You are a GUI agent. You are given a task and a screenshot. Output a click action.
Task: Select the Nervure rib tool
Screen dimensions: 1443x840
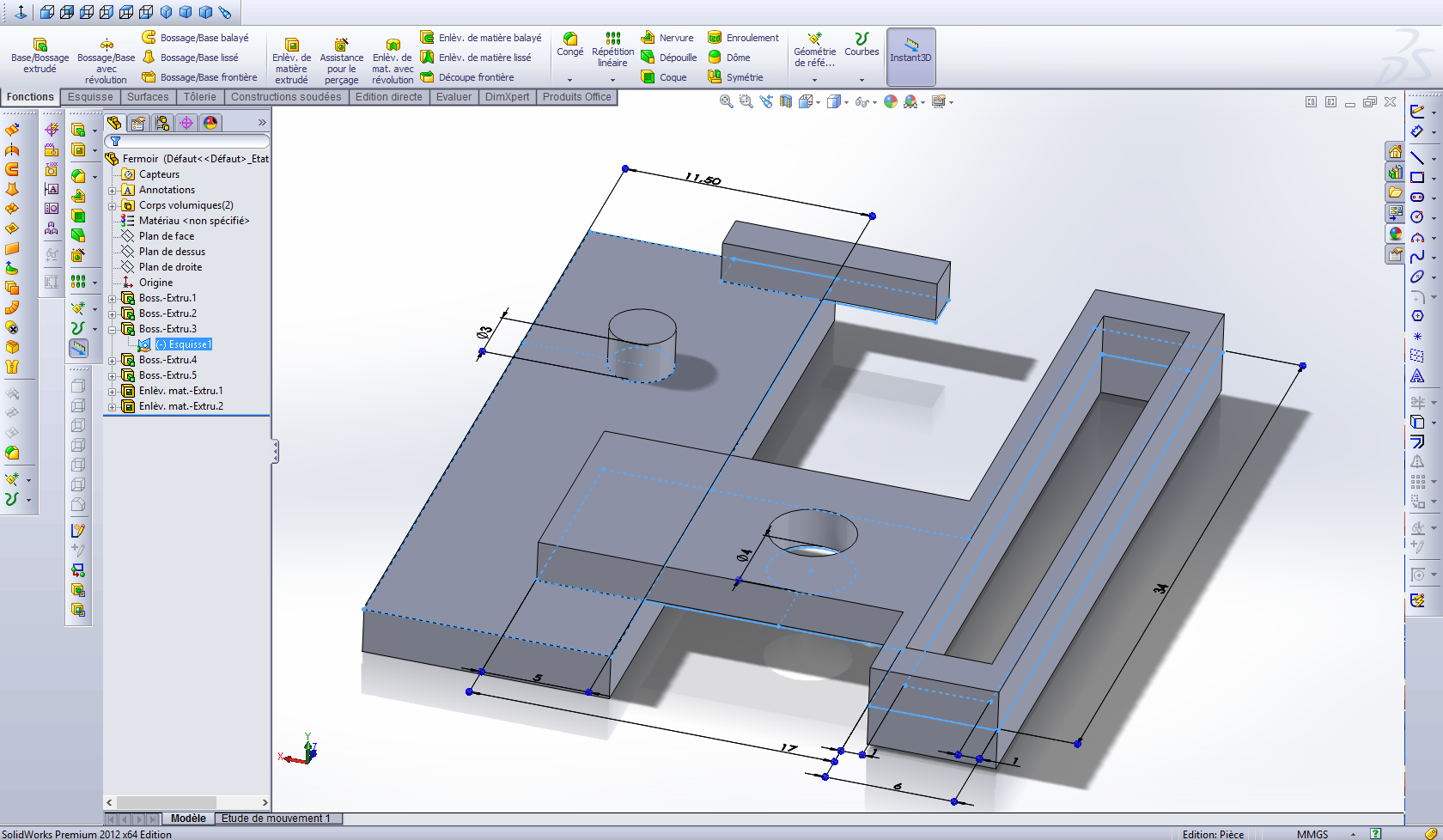[x=667, y=37]
